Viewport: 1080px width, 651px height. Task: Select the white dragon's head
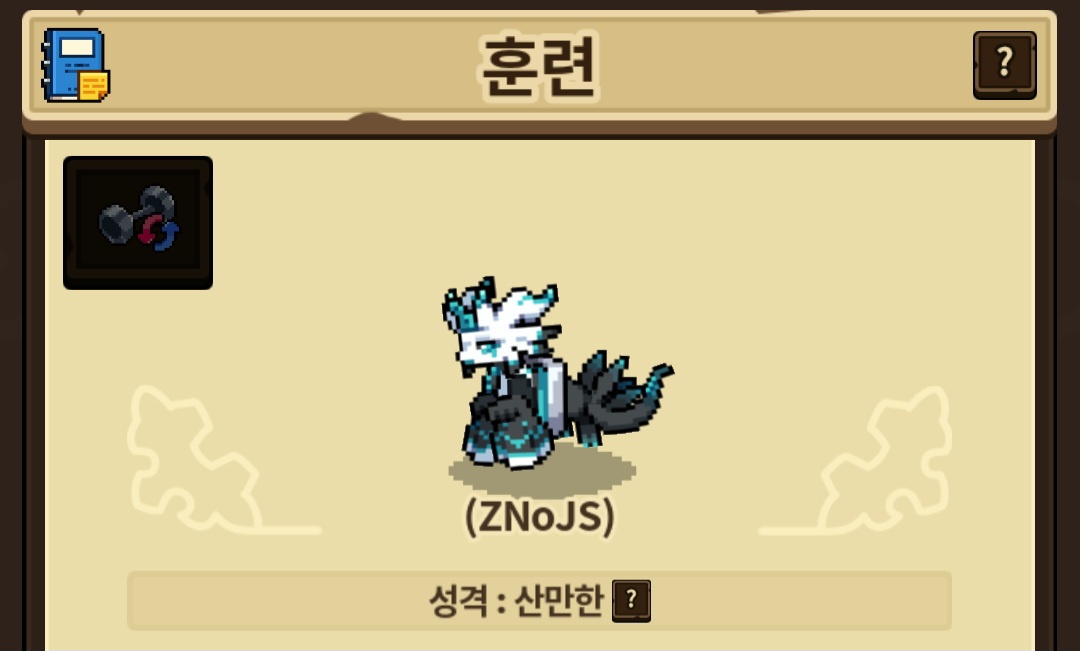coord(499,325)
